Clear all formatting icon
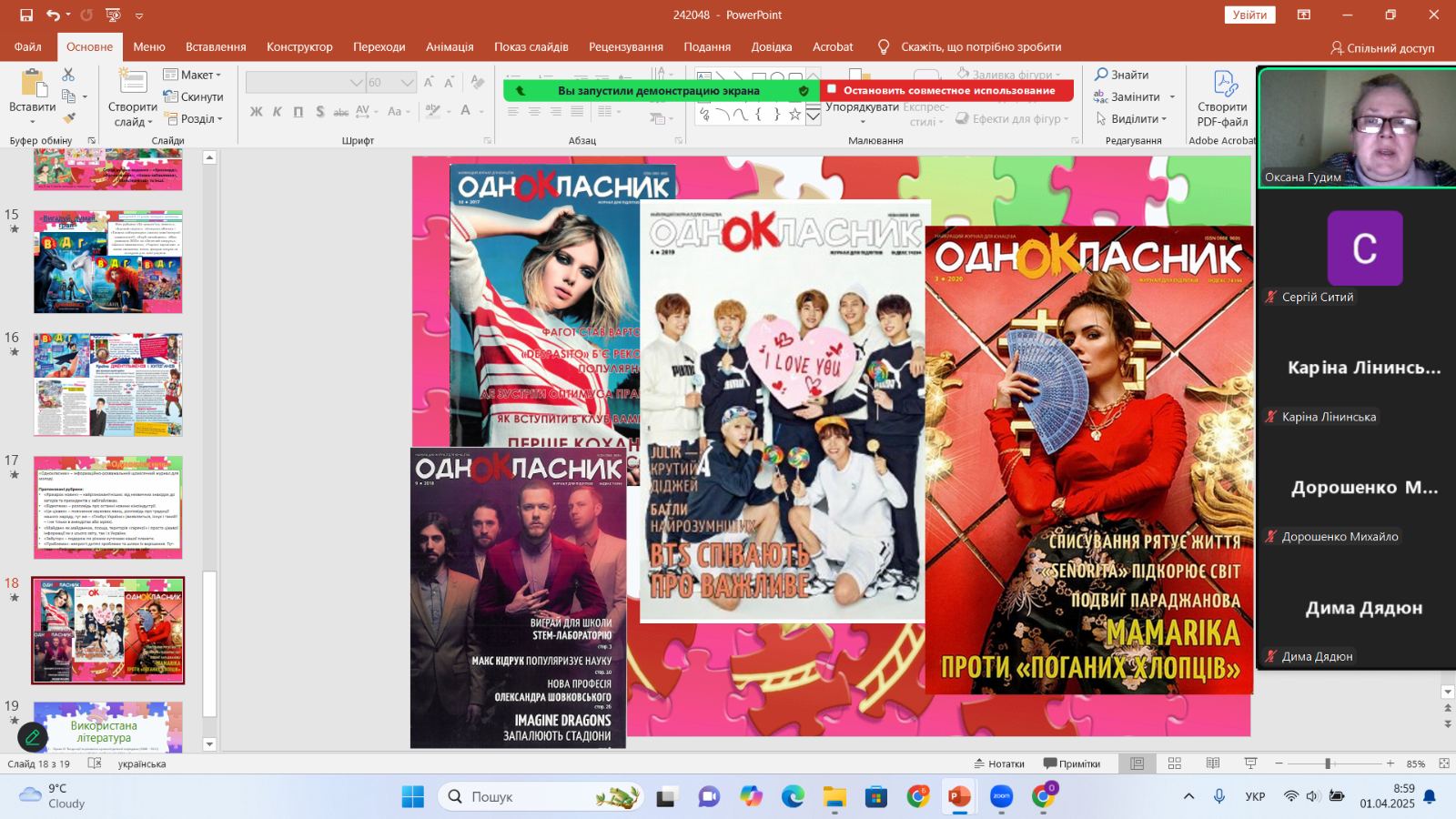The image size is (1456, 819). click(x=478, y=82)
